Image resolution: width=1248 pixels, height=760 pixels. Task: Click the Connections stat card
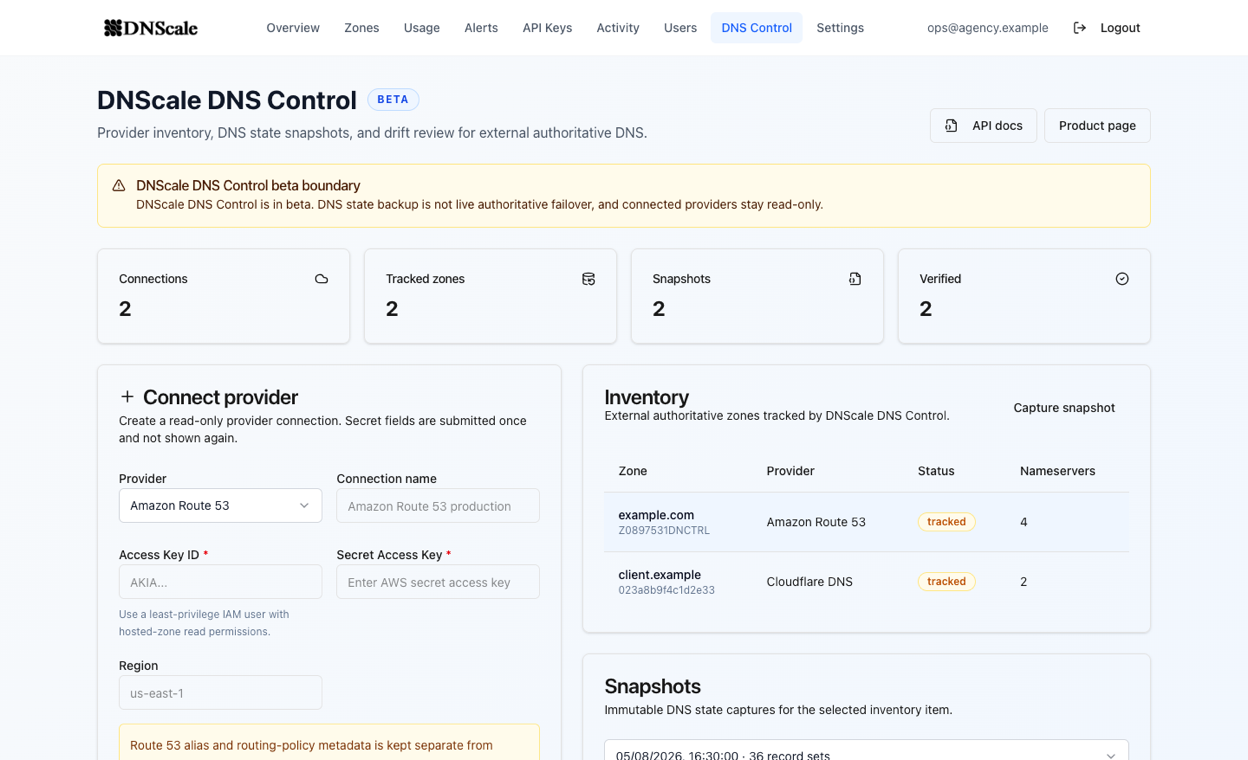224,296
